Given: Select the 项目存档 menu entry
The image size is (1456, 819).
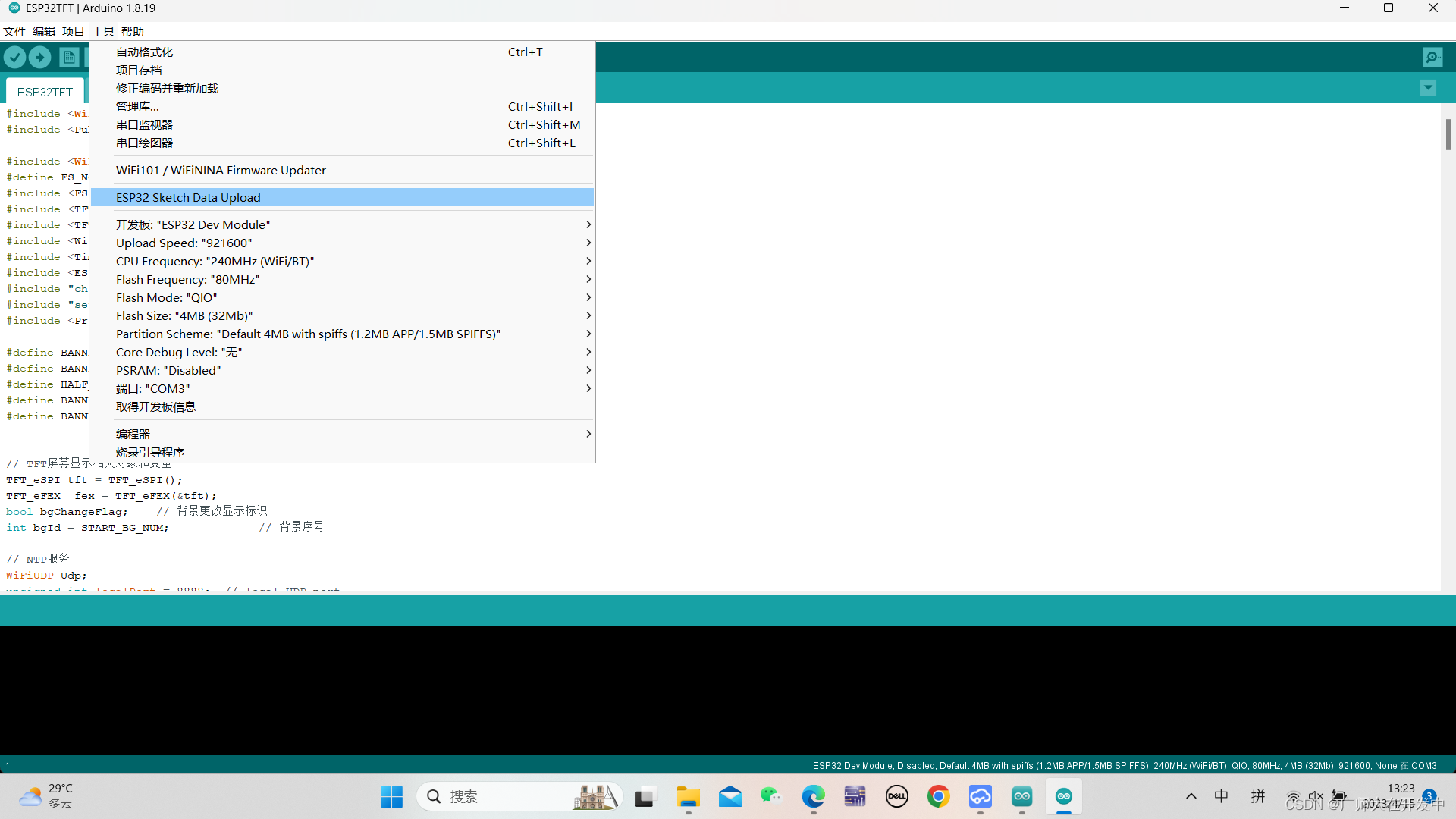Looking at the screenshot, I should point(342,70).
